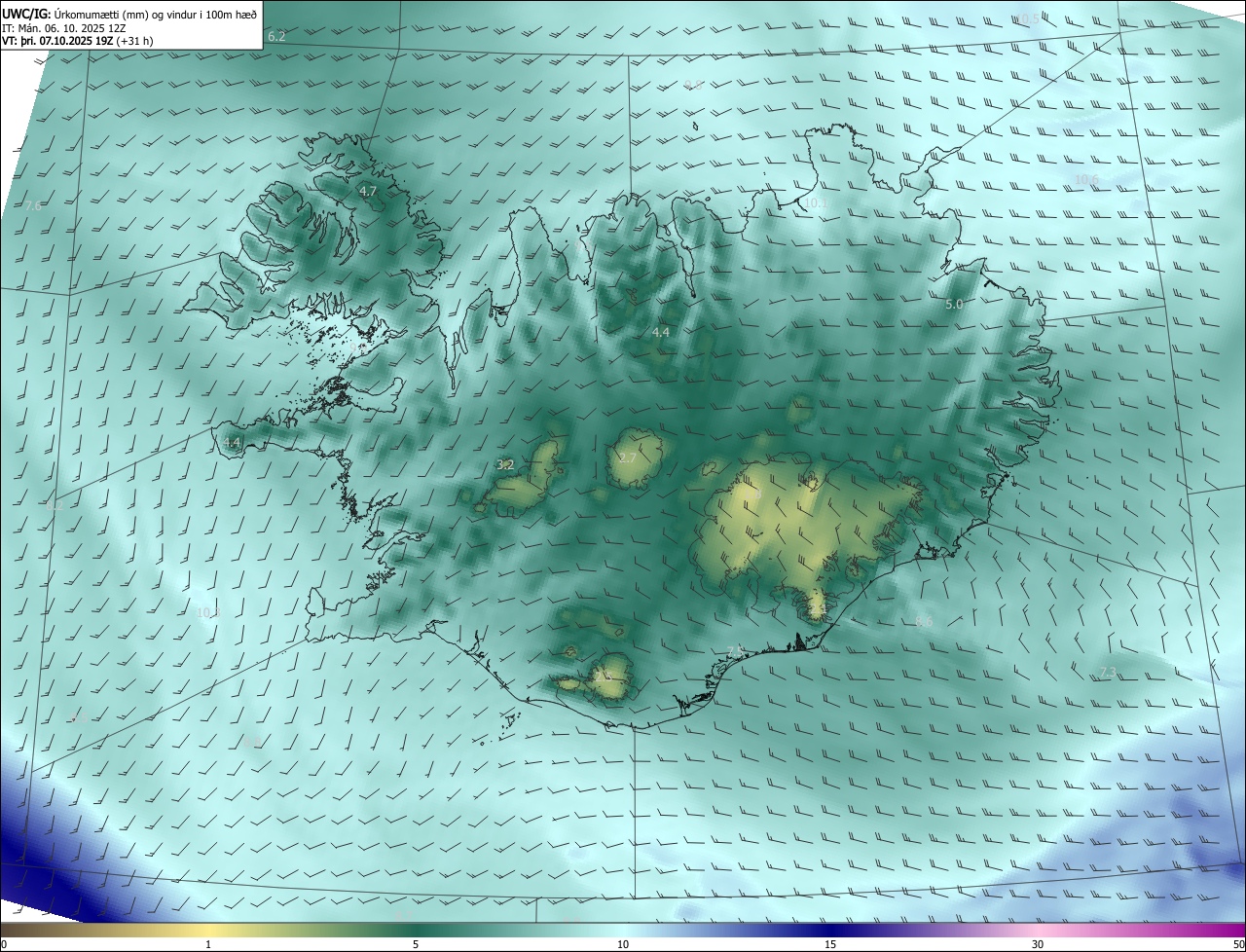Click the '30' tick label on the color scale
The image size is (1246, 952).
pyautogui.click(x=1038, y=944)
